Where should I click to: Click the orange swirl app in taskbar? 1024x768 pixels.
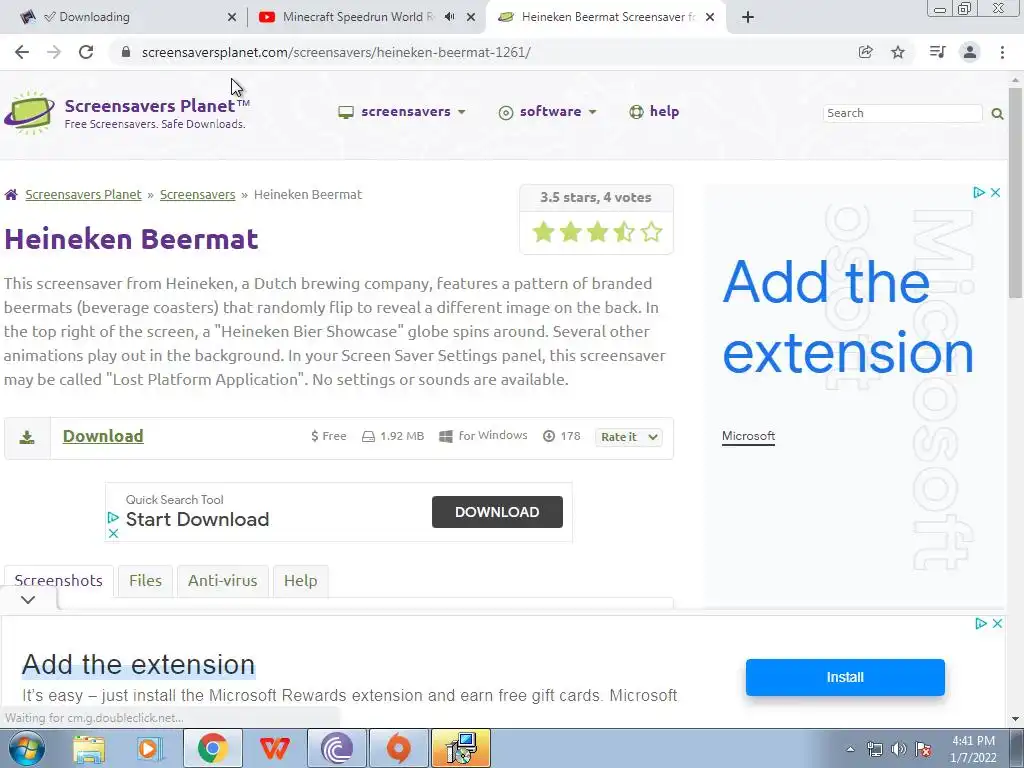pos(398,748)
